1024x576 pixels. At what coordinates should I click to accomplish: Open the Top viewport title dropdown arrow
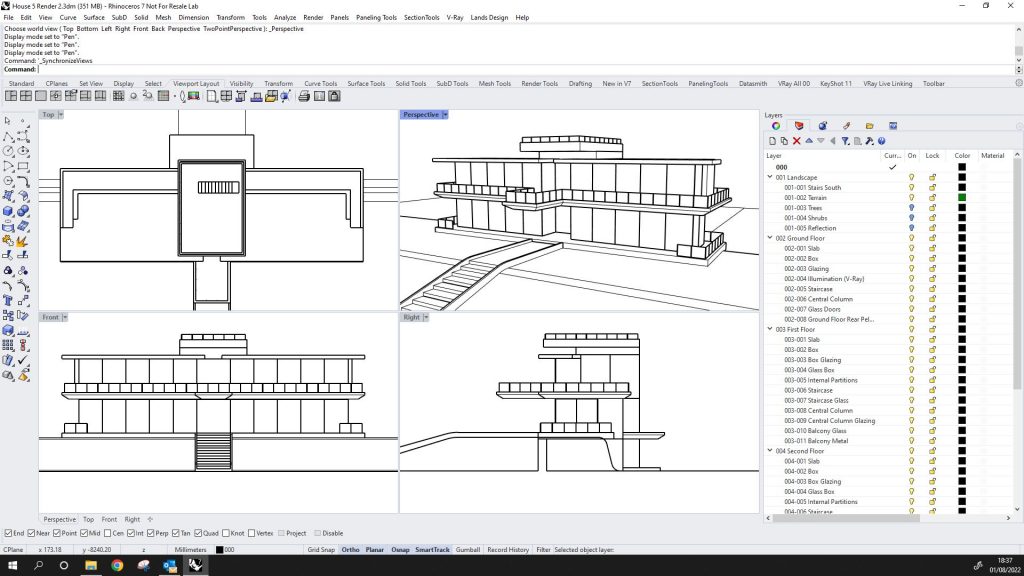click(x=61, y=115)
